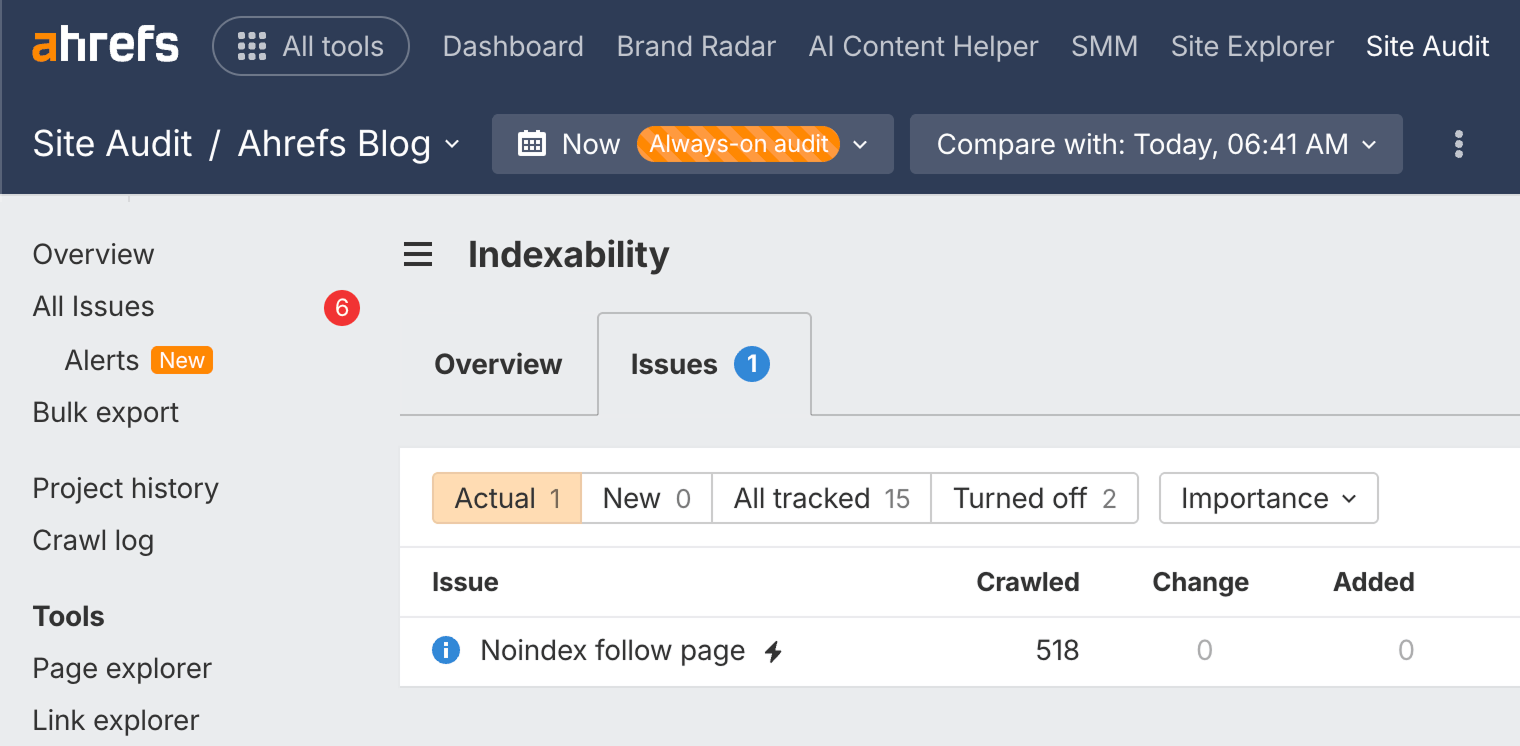Screen dimensions: 1520x746
Task: Click the hamburger icon beside Indexability
Action: click(417, 254)
